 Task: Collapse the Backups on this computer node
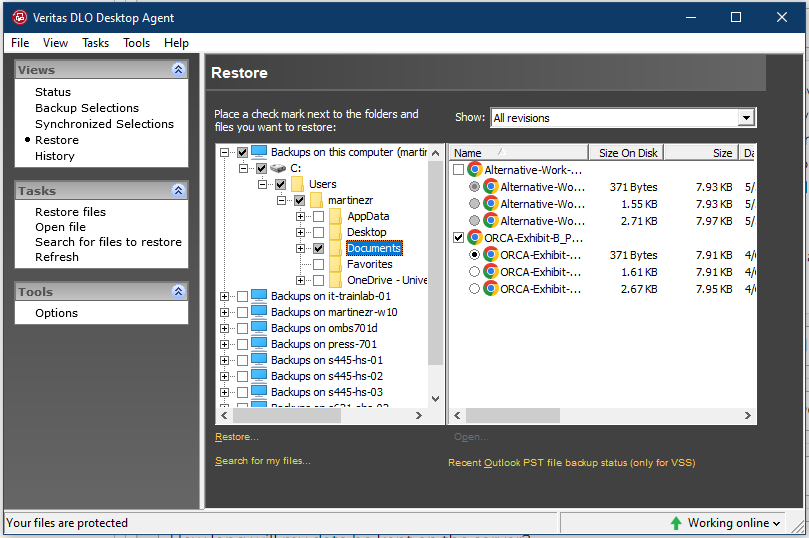[224, 152]
